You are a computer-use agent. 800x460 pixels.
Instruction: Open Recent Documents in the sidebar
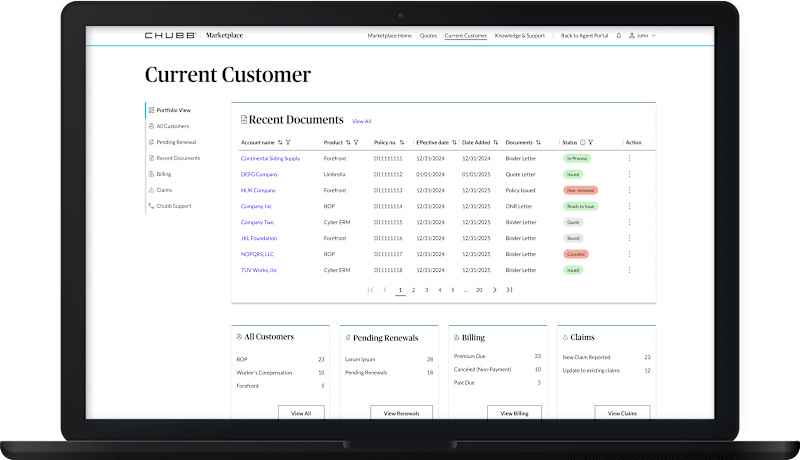pos(178,158)
